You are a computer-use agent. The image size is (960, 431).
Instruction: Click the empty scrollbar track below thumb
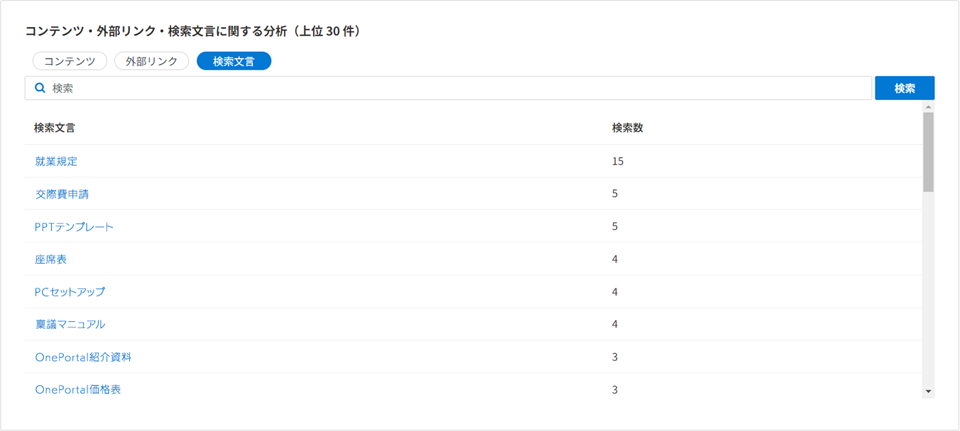(x=929, y=289)
